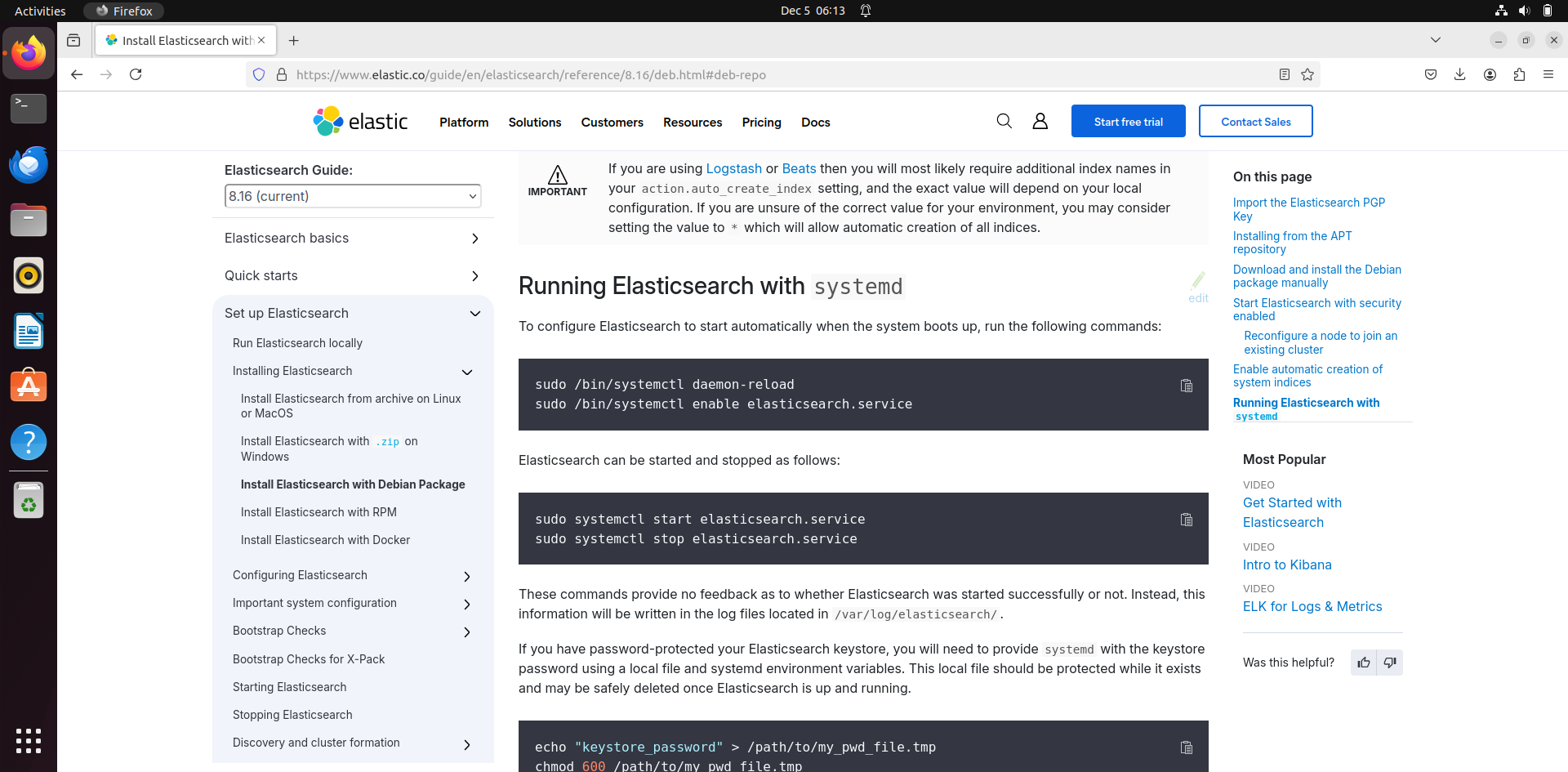This screenshot has width=1568, height=772.
Task: Open ELK for Logs & Metrics link
Action: click(1312, 606)
